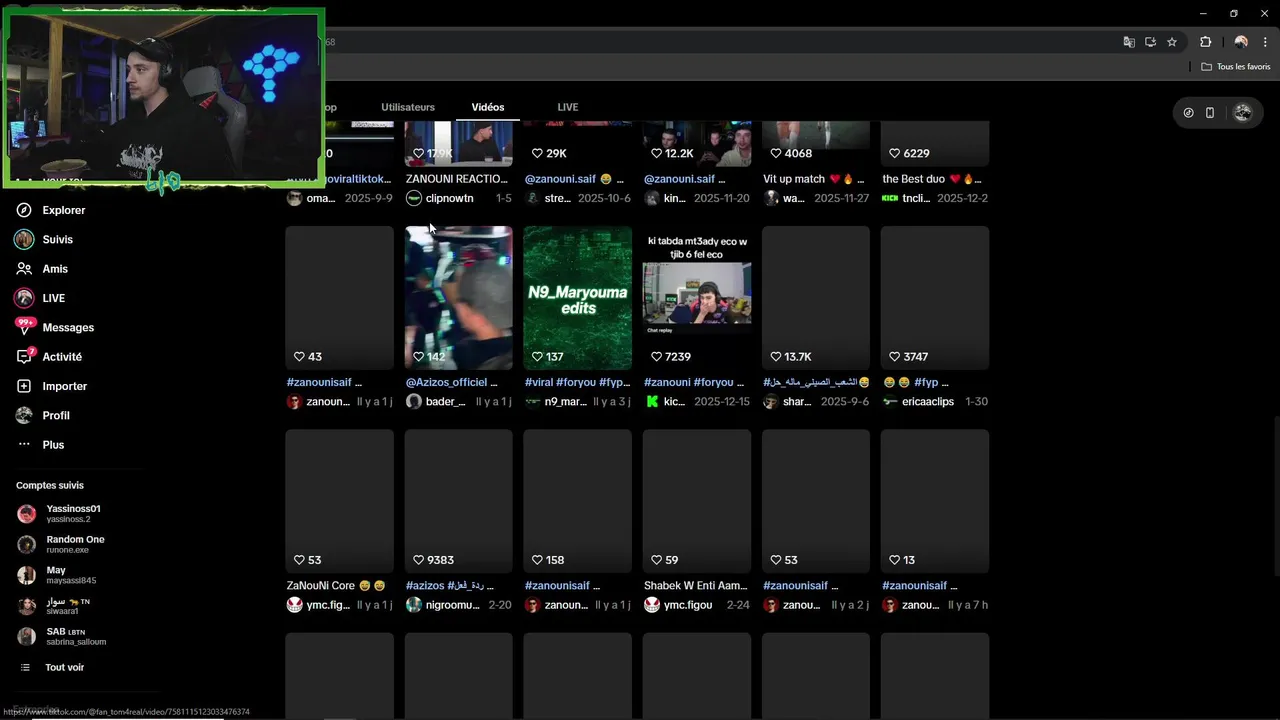Image resolution: width=1280 pixels, height=720 pixels.
Task: Click the Importer plus-square icon
Action: point(24,386)
